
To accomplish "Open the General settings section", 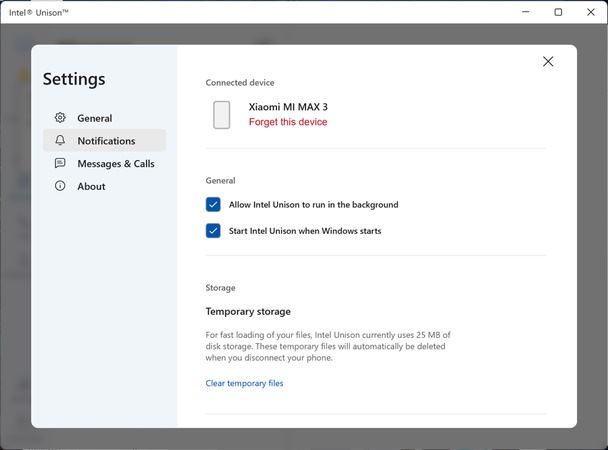I will (104, 118).
